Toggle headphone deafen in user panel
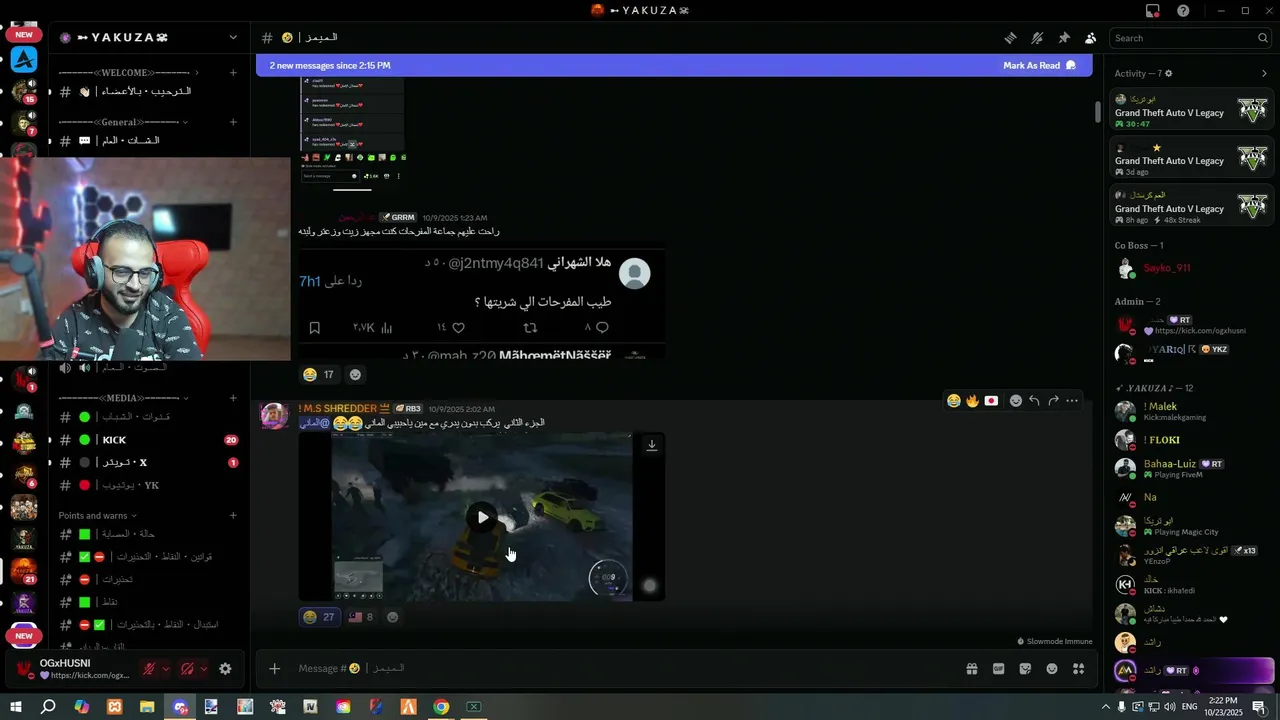Screen dimensions: 1280x720 tap(187, 669)
